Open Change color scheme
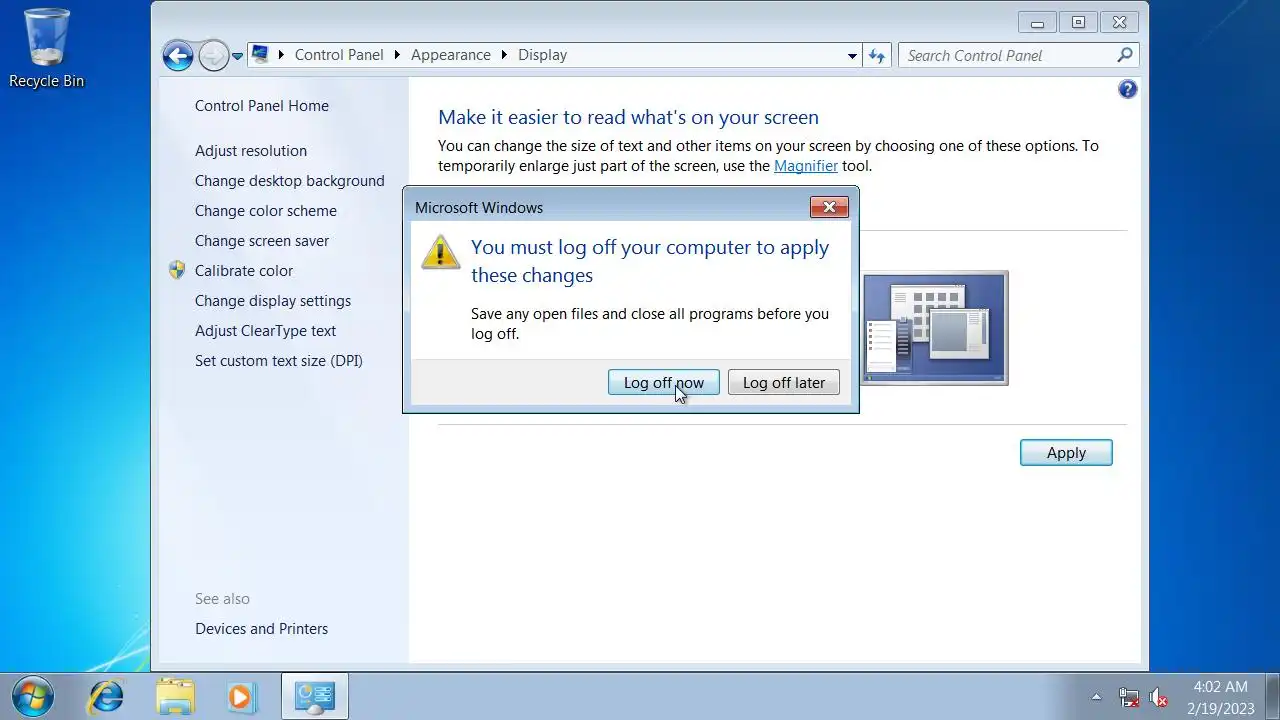This screenshot has height=720, width=1280. 266,211
